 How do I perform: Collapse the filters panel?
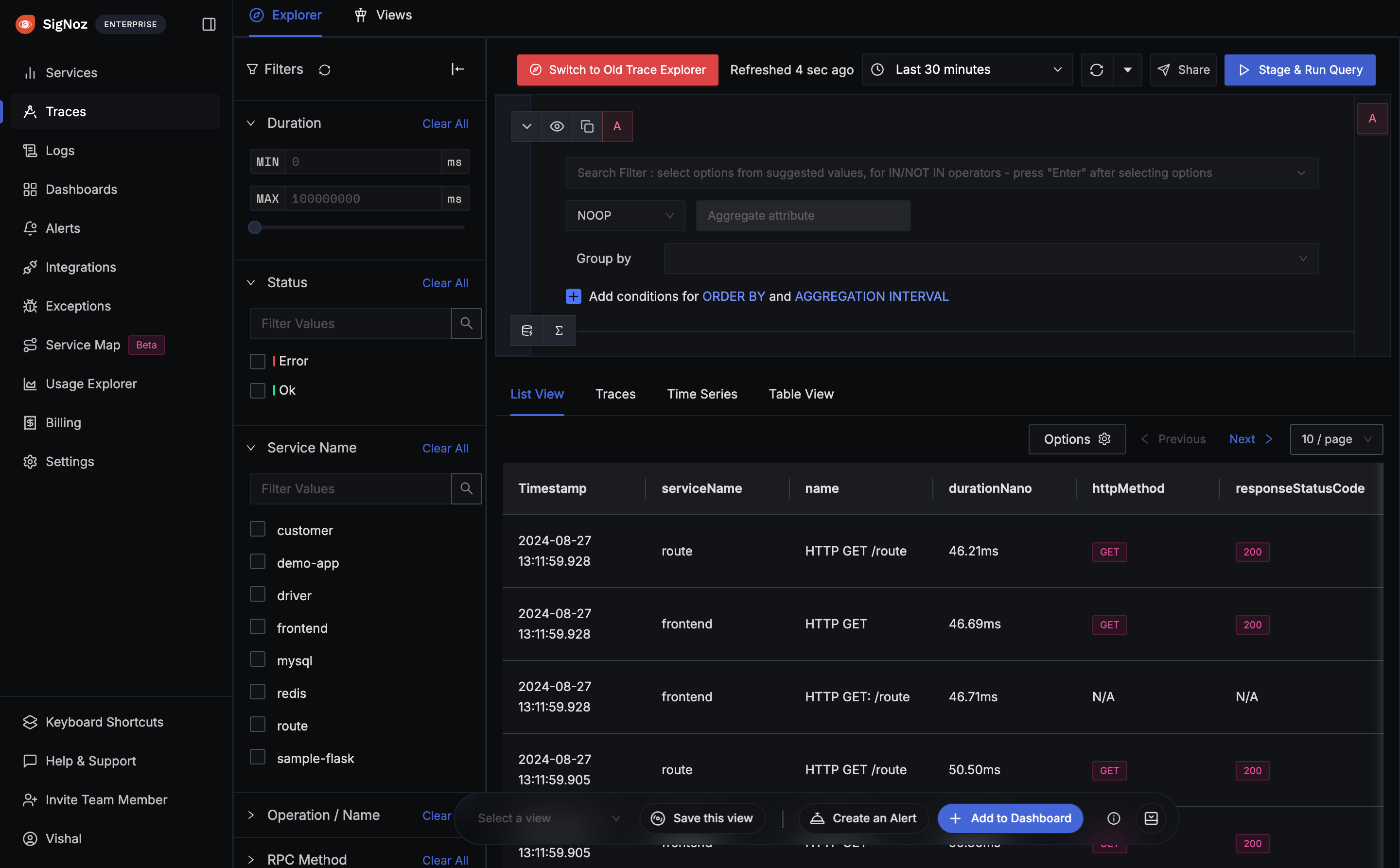click(x=457, y=69)
